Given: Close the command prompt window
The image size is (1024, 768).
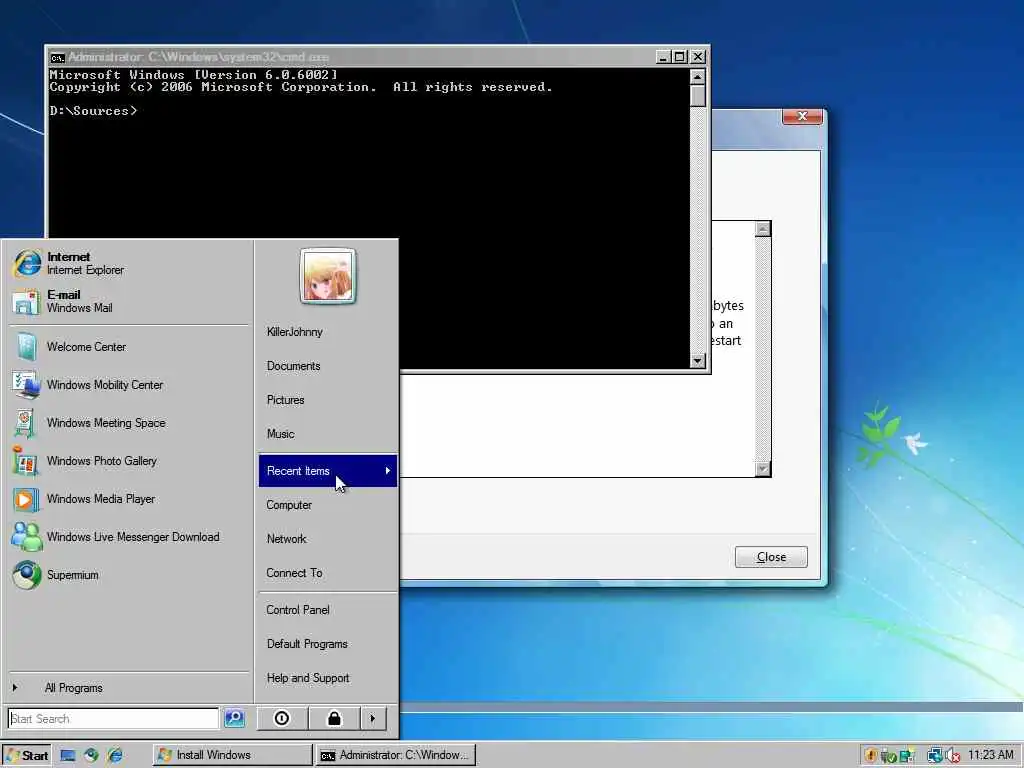Looking at the screenshot, I should tap(698, 57).
